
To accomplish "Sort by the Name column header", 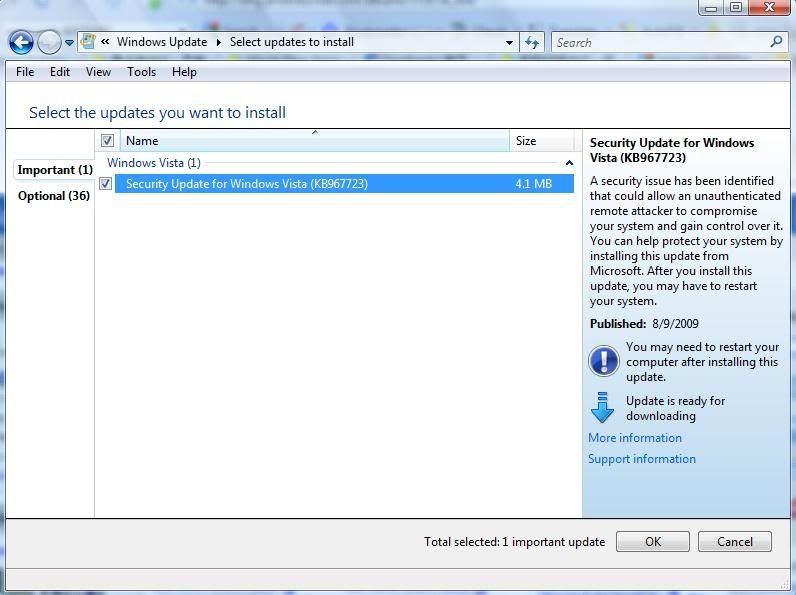I will point(315,141).
